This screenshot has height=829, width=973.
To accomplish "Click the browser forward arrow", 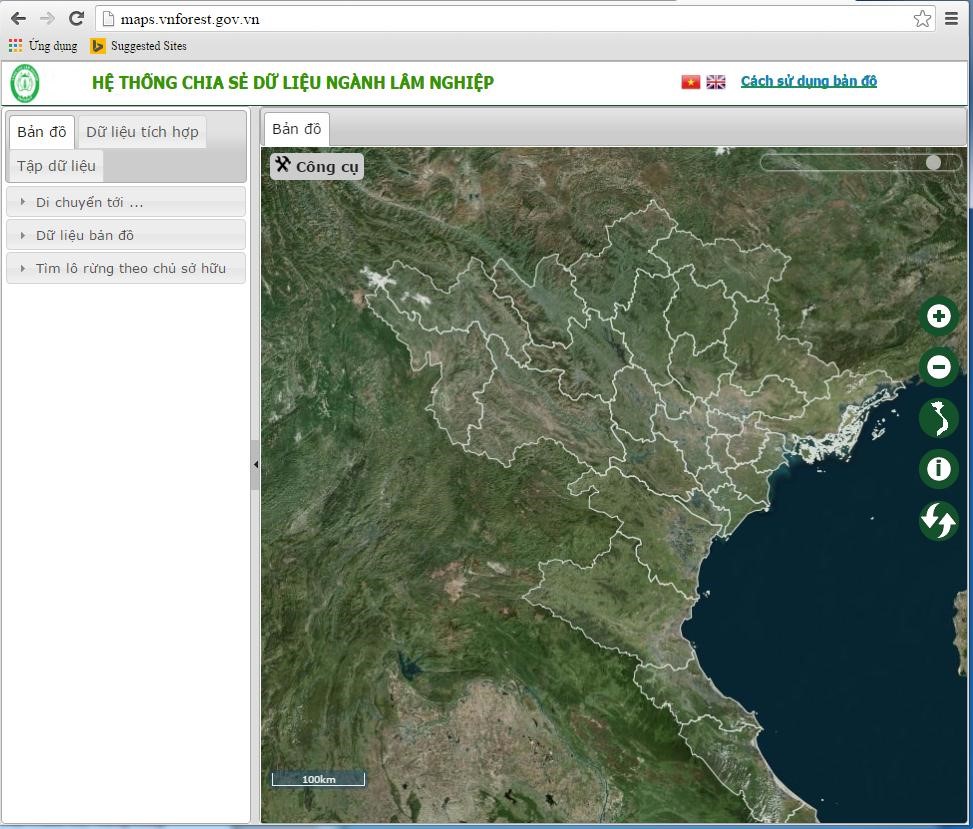I will [x=48, y=19].
